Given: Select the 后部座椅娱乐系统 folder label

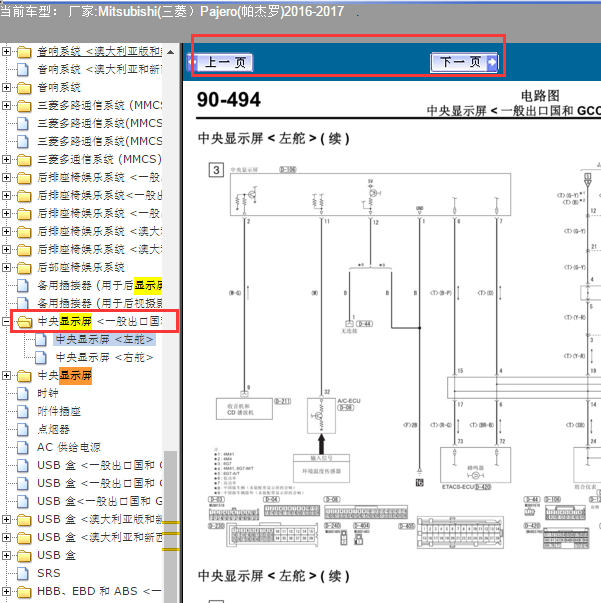Looking at the screenshot, I should click(81, 267).
